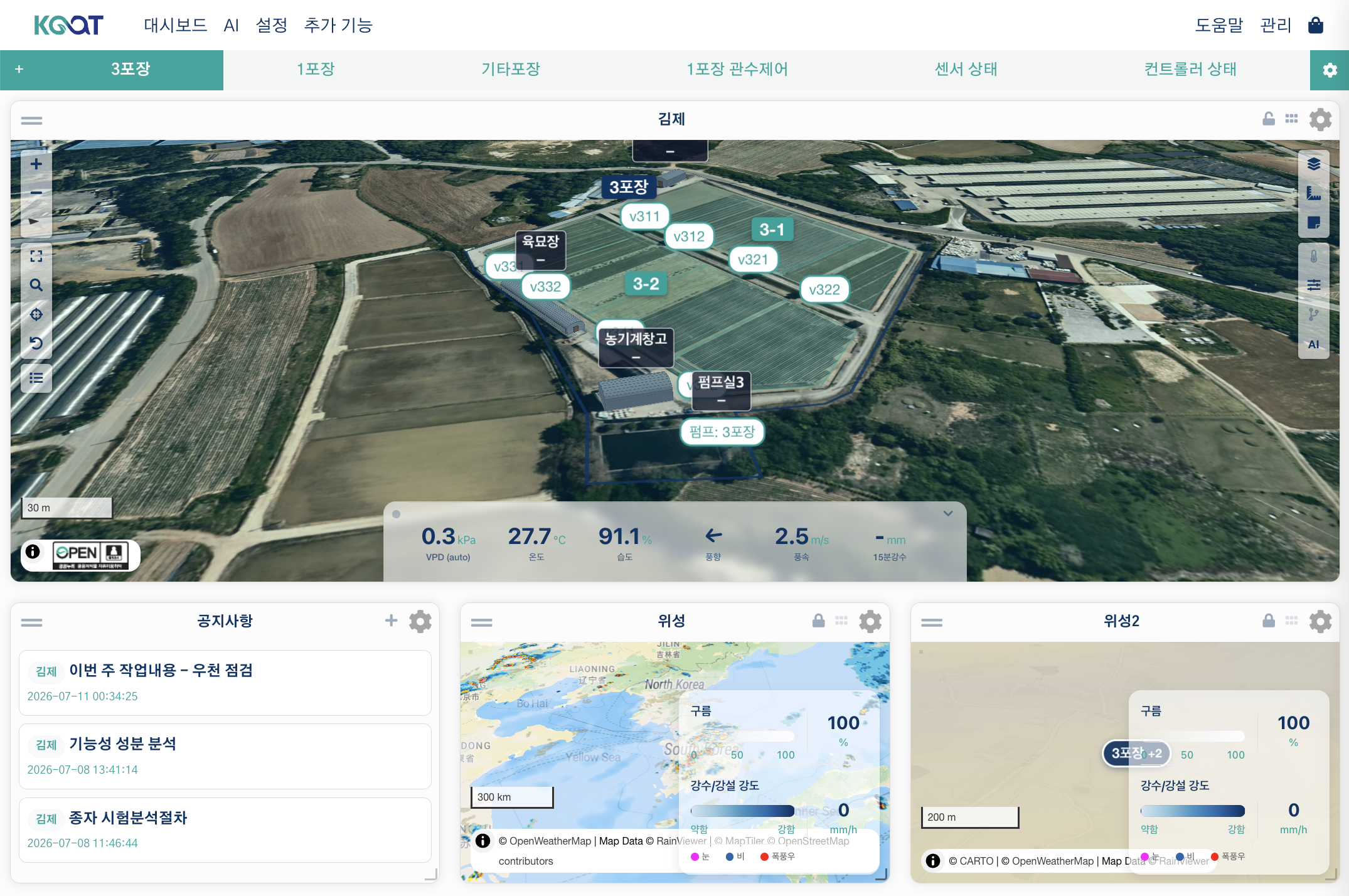1349x896 pixels.
Task: Click the map rotate/reset view icon
Action: coord(36,343)
